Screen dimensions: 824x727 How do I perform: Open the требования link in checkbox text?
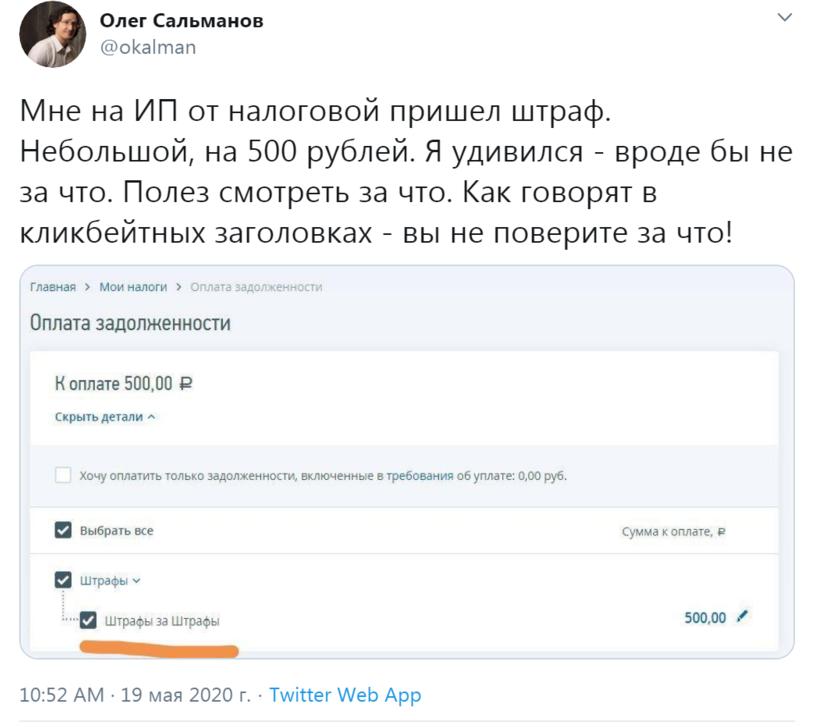420,476
